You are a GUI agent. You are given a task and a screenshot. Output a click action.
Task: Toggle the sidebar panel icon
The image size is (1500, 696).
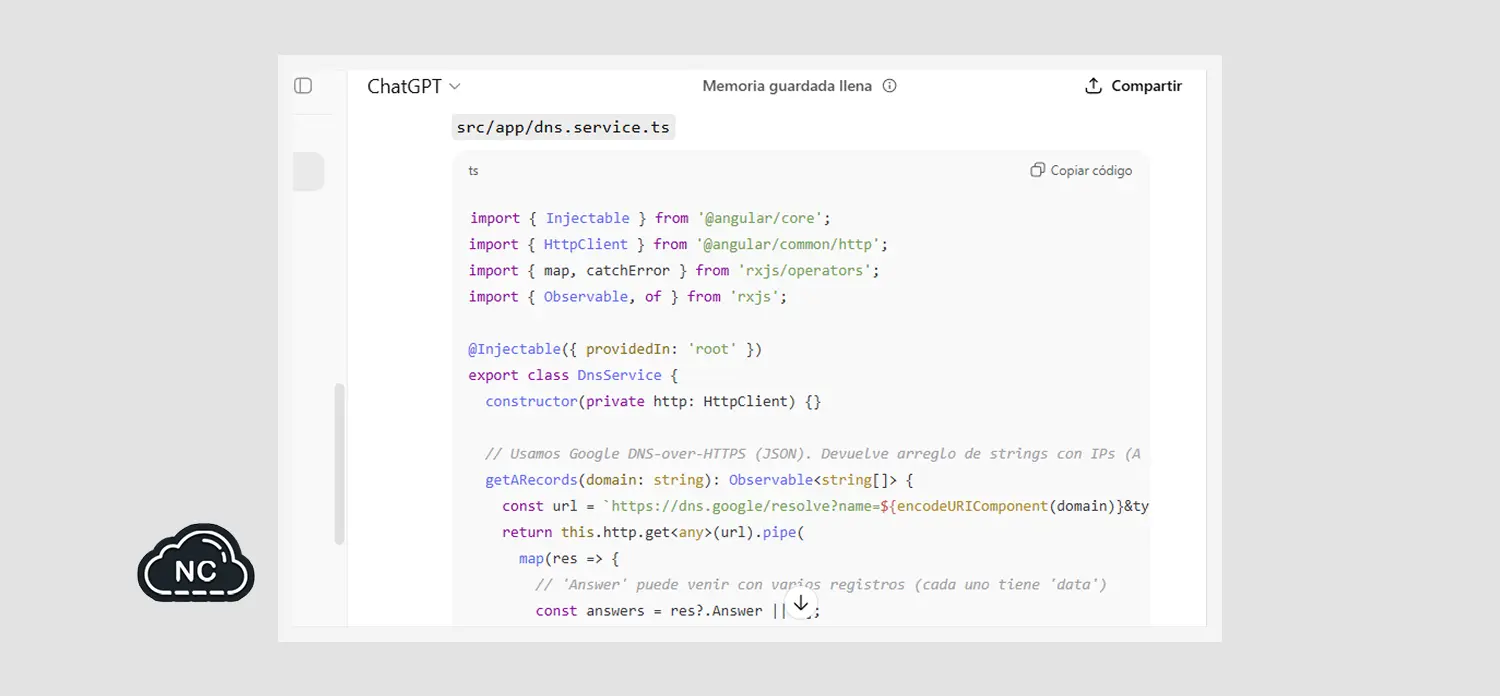[303, 86]
